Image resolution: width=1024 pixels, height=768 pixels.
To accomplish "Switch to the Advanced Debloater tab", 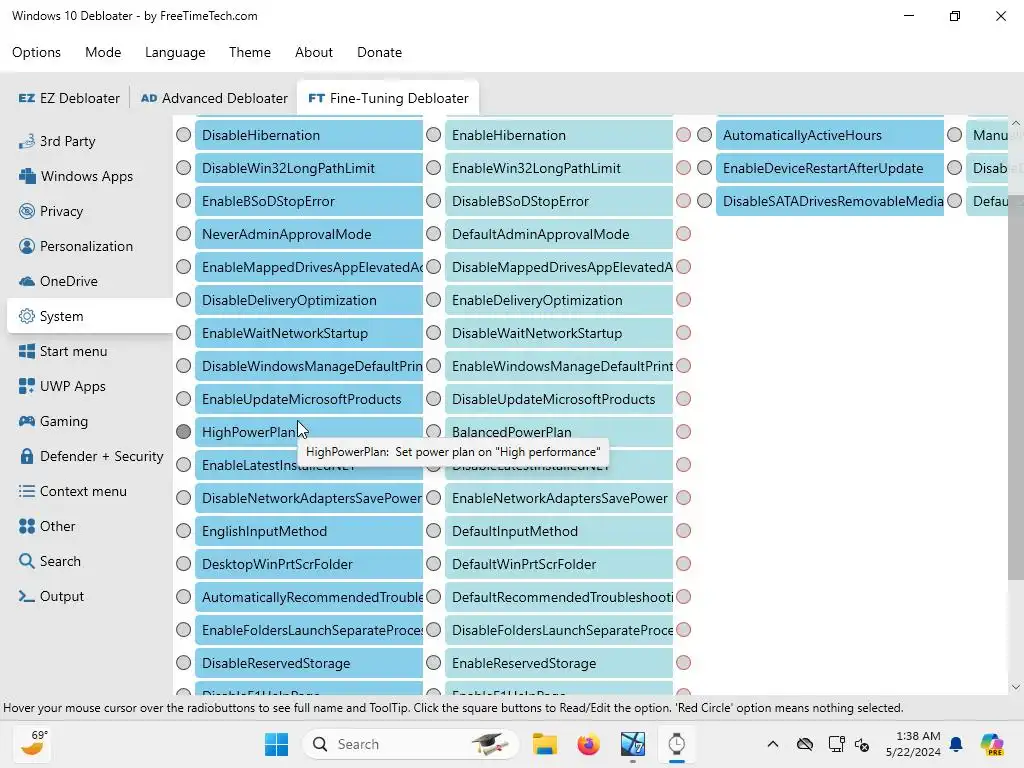I will (214, 98).
